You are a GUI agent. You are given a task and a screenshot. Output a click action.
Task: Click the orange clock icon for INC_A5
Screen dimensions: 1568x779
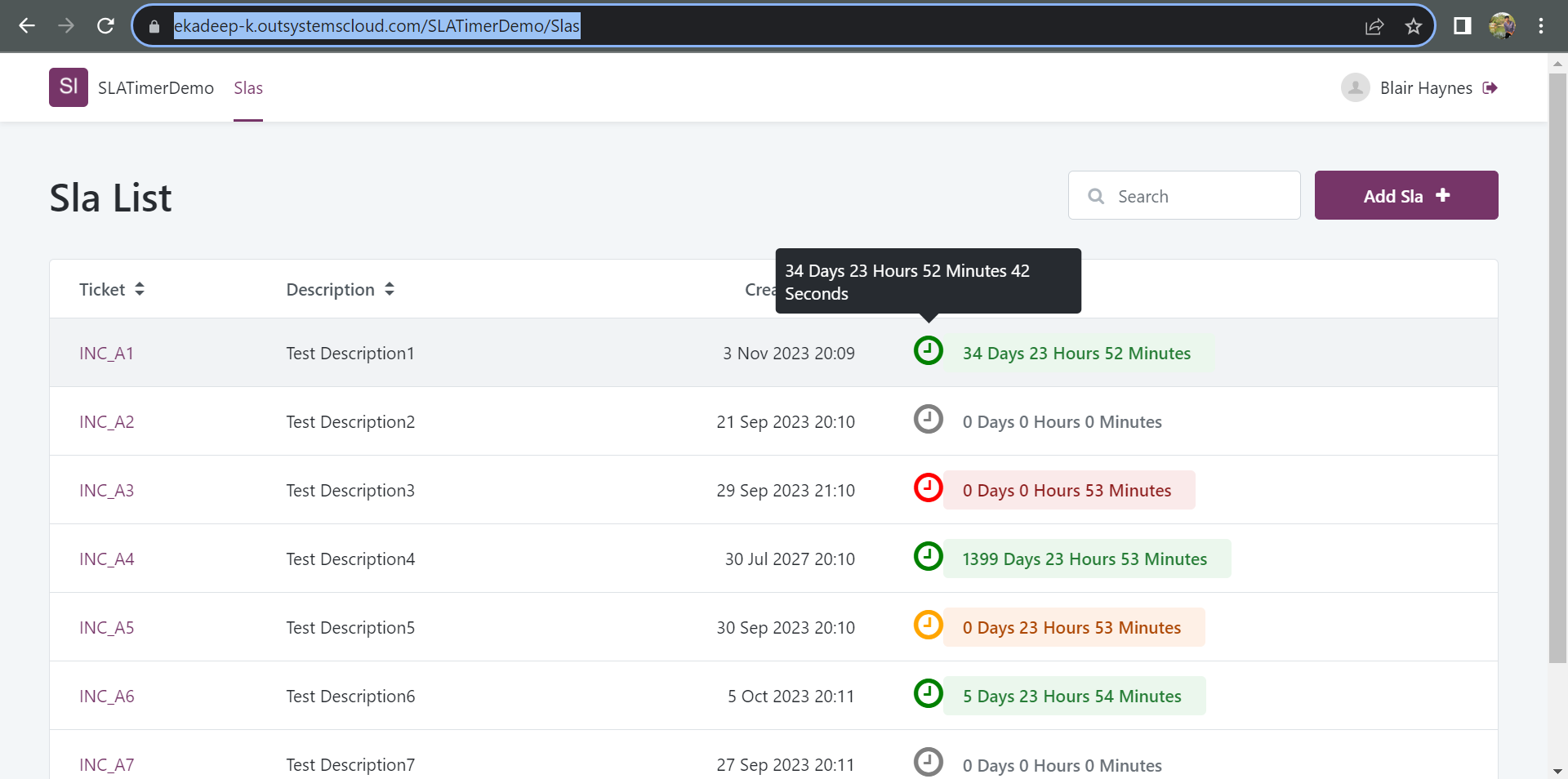pyautogui.click(x=929, y=625)
